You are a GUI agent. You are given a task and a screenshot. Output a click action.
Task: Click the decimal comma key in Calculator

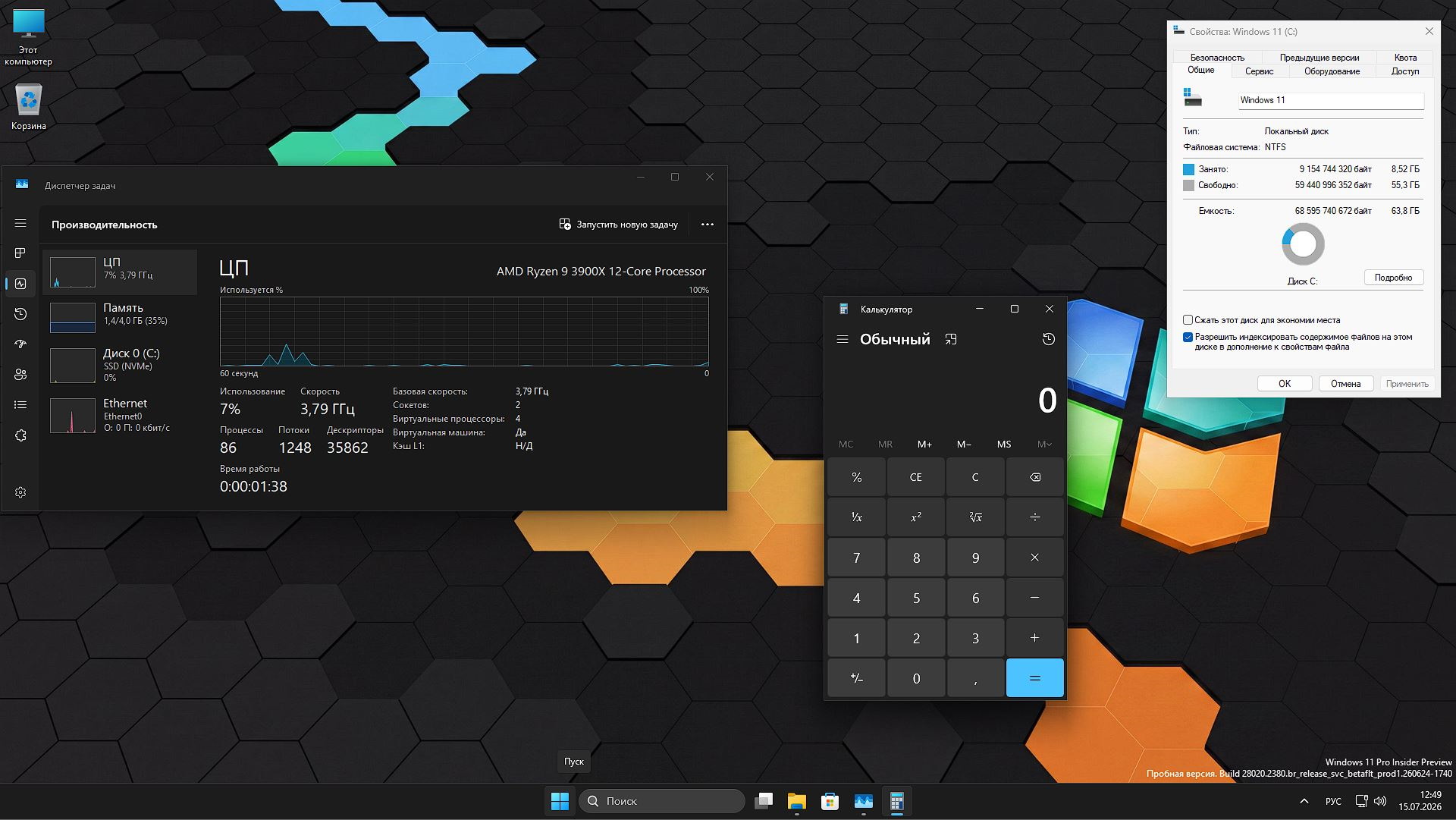975,678
